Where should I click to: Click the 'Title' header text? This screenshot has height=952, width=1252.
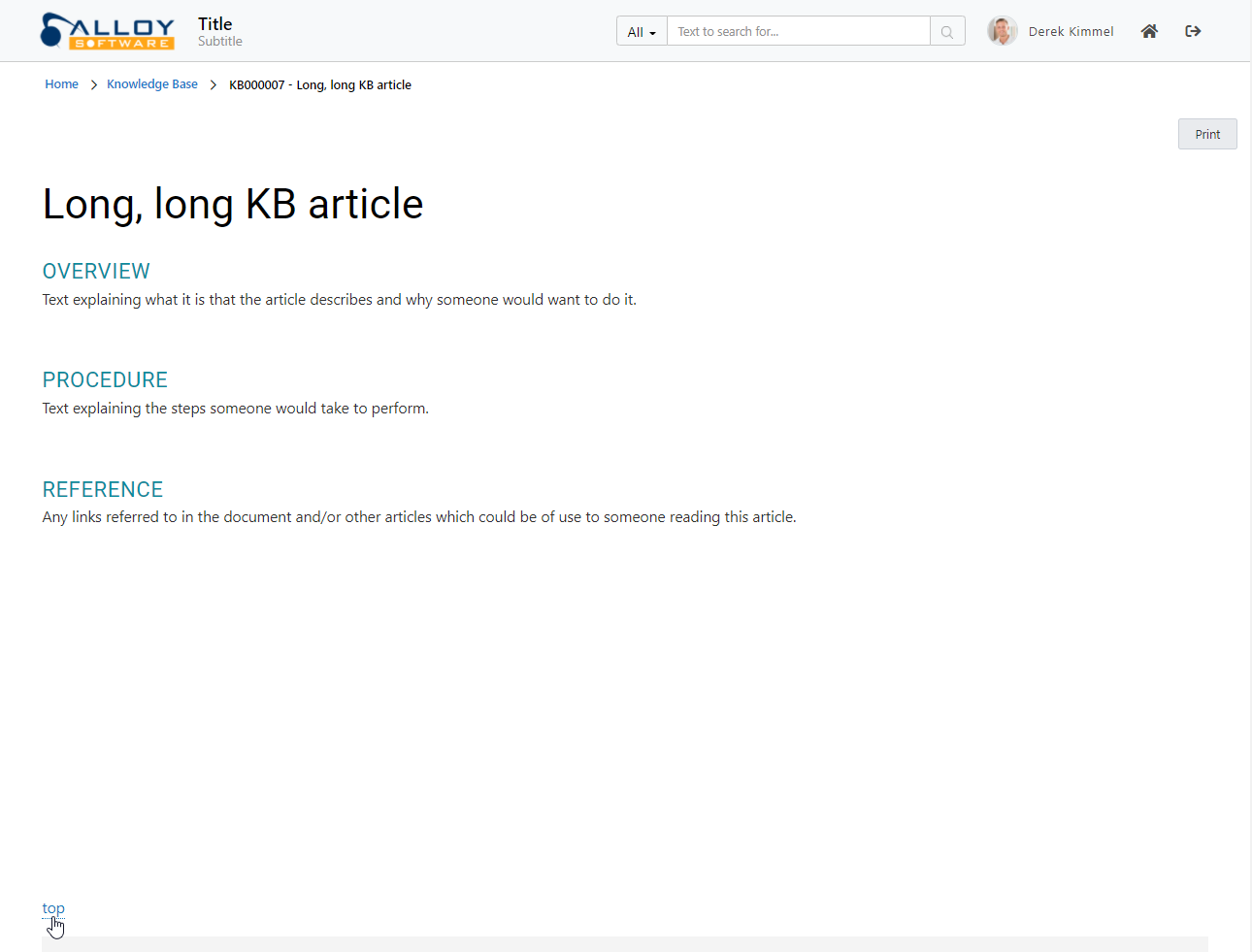[215, 24]
